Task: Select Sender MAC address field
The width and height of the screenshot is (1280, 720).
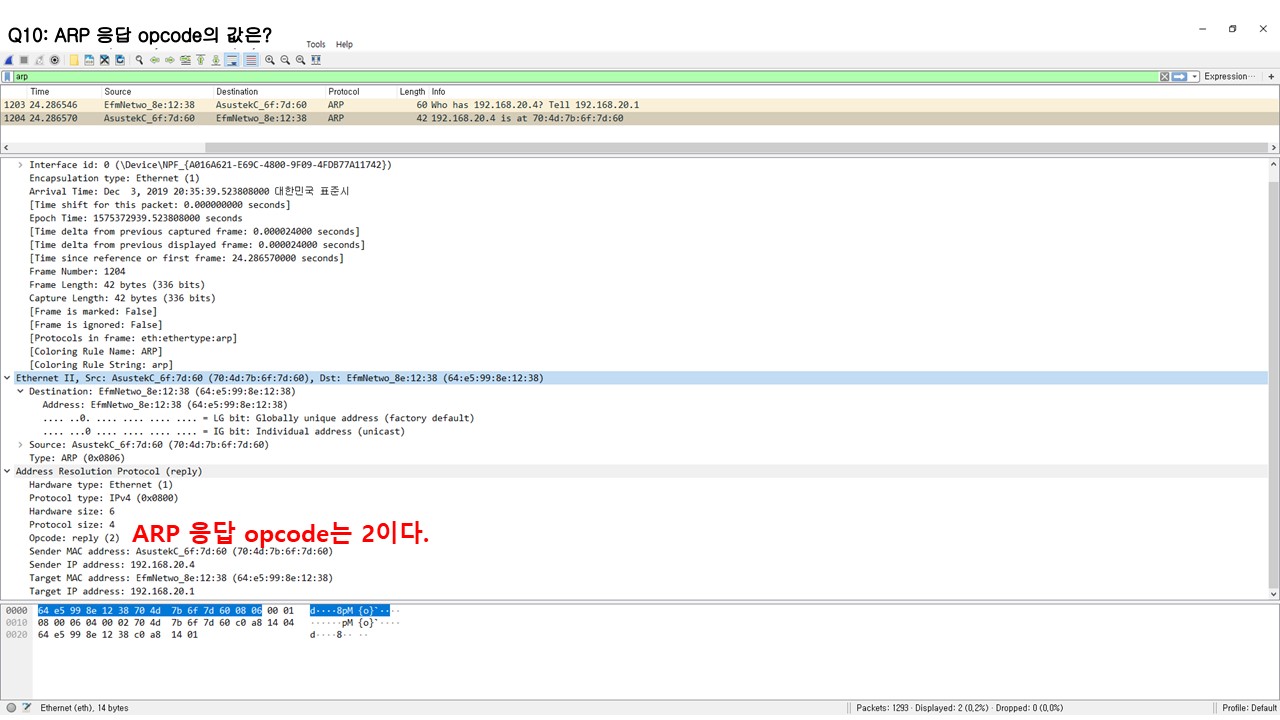Action: [181, 551]
